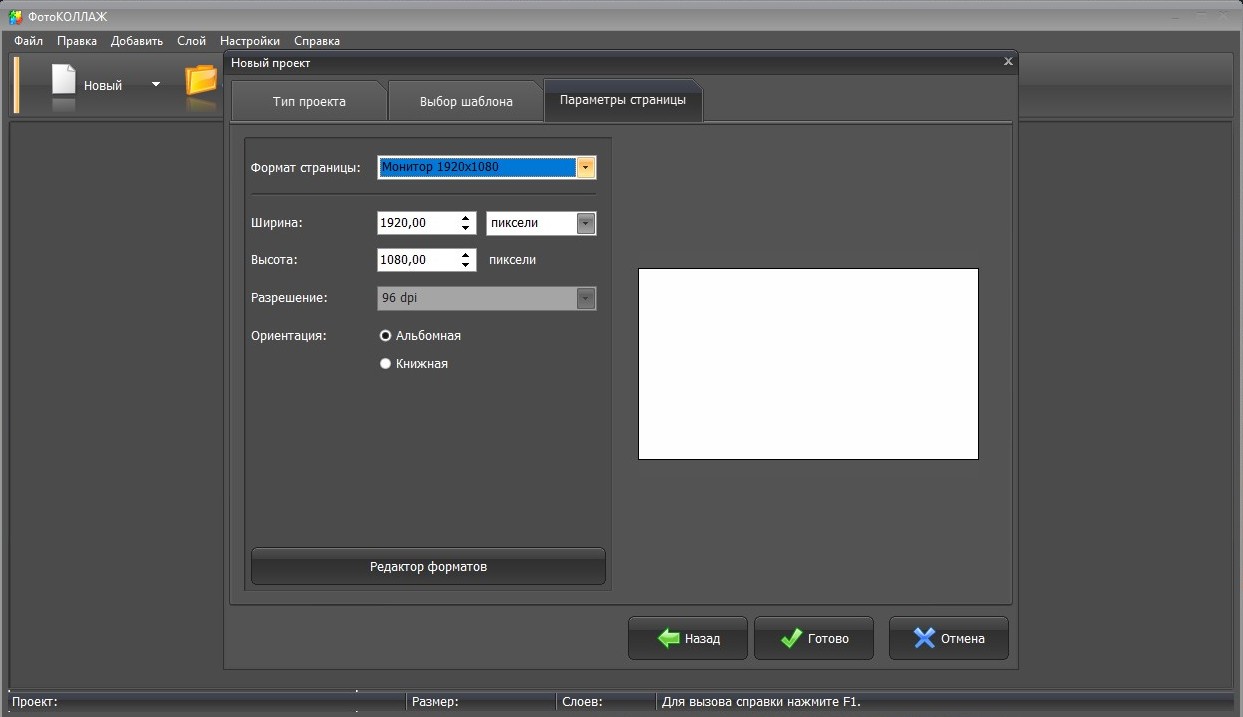Click the Ширина: label

pyautogui.click(x=277, y=223)
